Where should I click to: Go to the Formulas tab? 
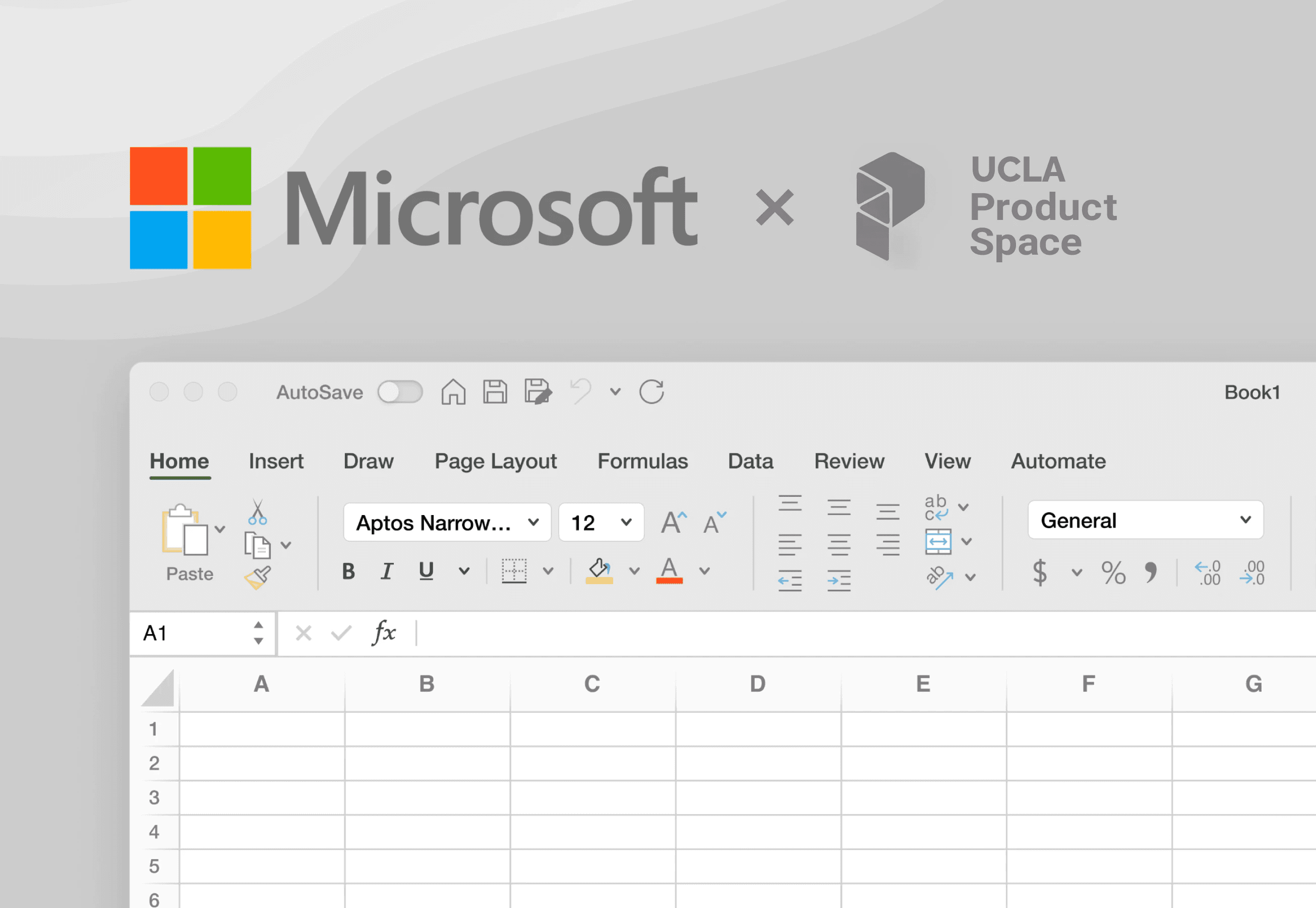pos(643,462)
